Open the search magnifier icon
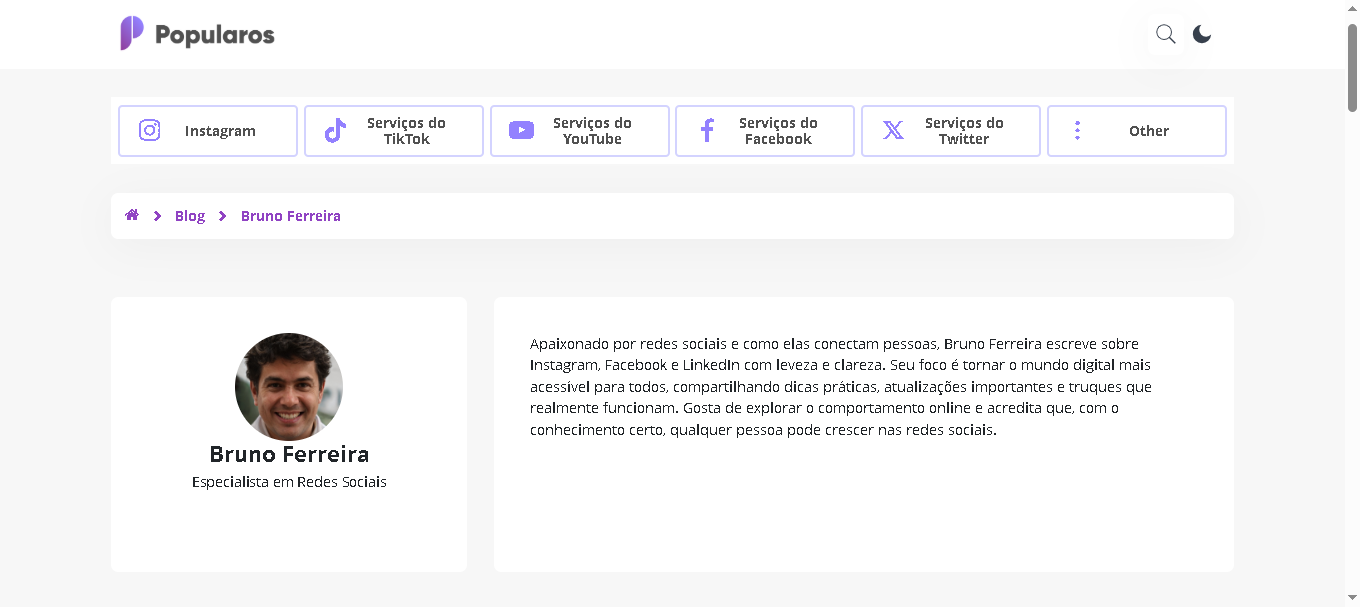1360x607 pixels. click(x=1164, y=33)
